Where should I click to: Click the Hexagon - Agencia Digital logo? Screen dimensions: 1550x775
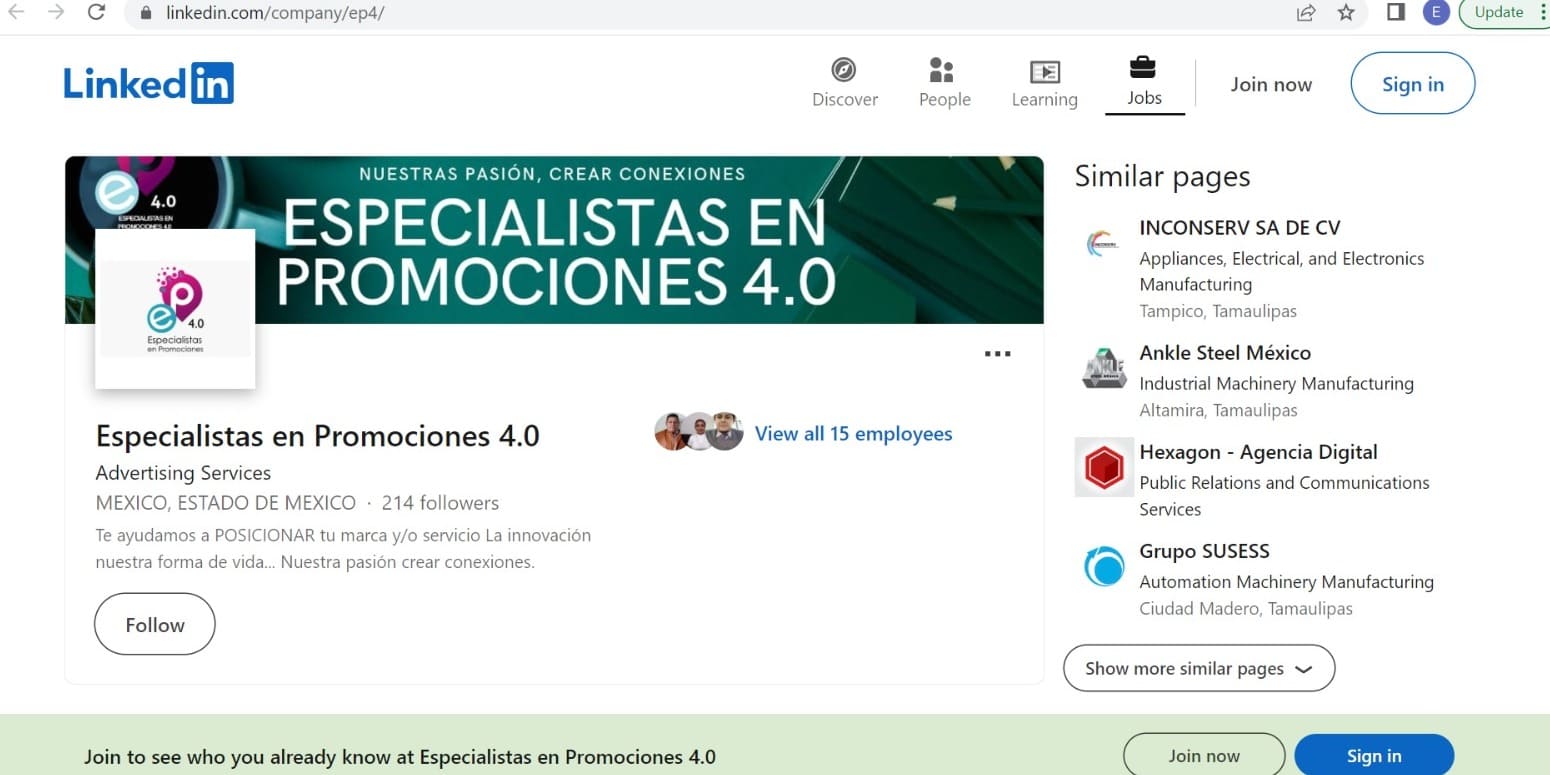pyautogui.click(x=1104, y=467)
